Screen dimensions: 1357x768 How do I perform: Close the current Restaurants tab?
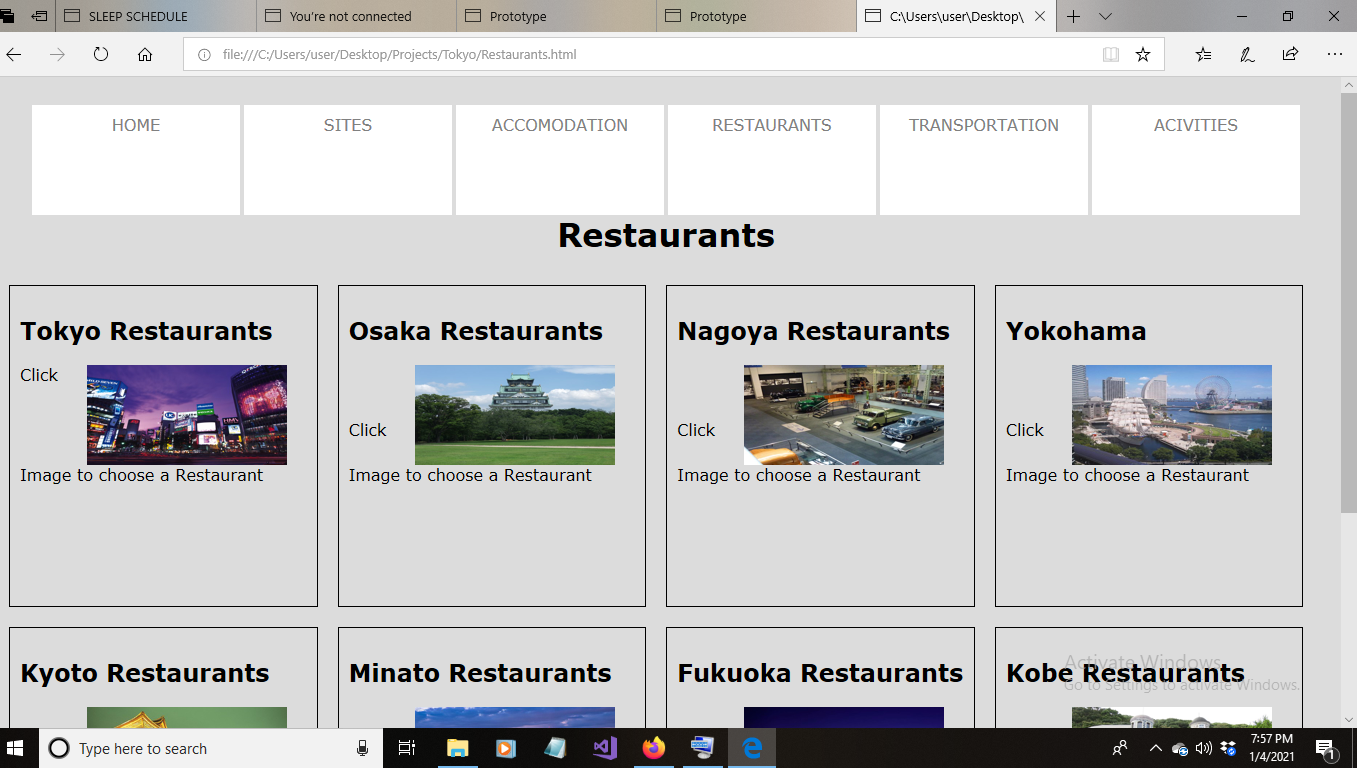[x=1040, y=16]
